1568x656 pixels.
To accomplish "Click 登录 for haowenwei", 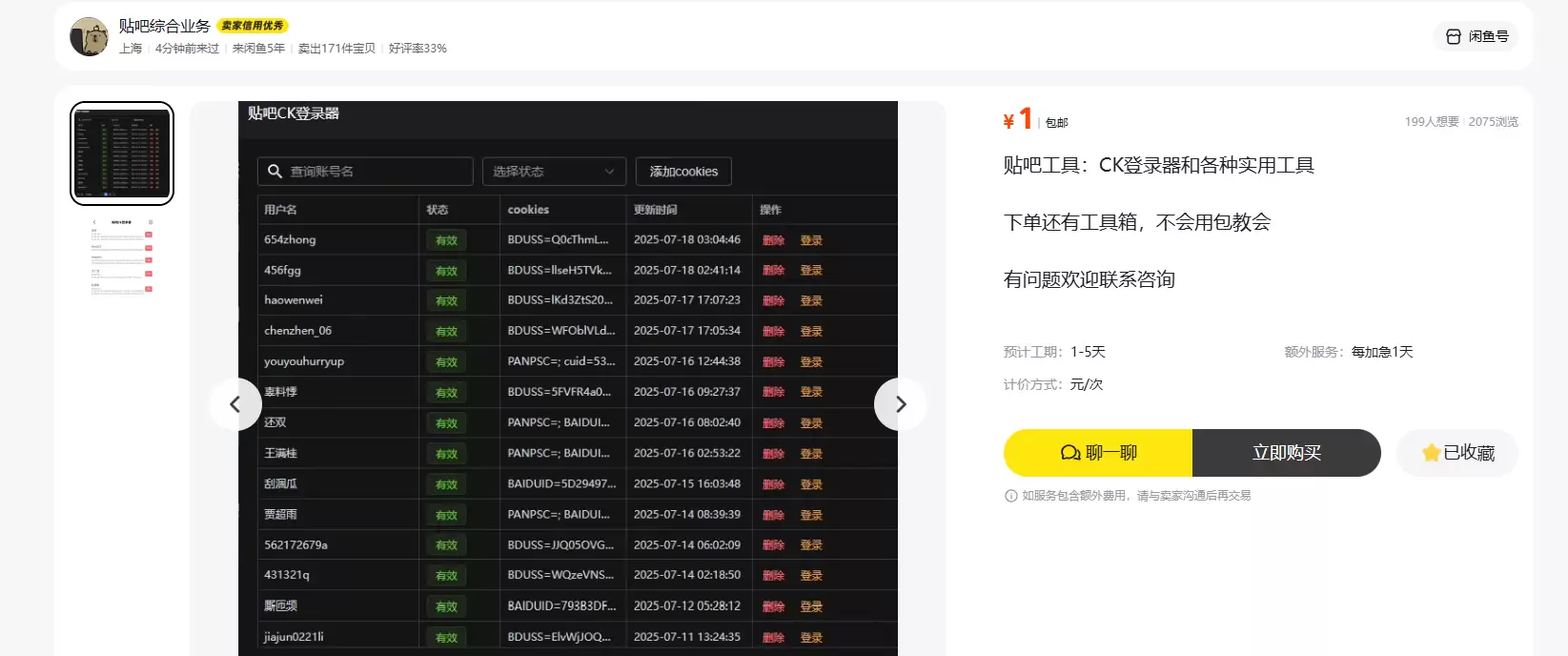I will [x=811, y=301].
